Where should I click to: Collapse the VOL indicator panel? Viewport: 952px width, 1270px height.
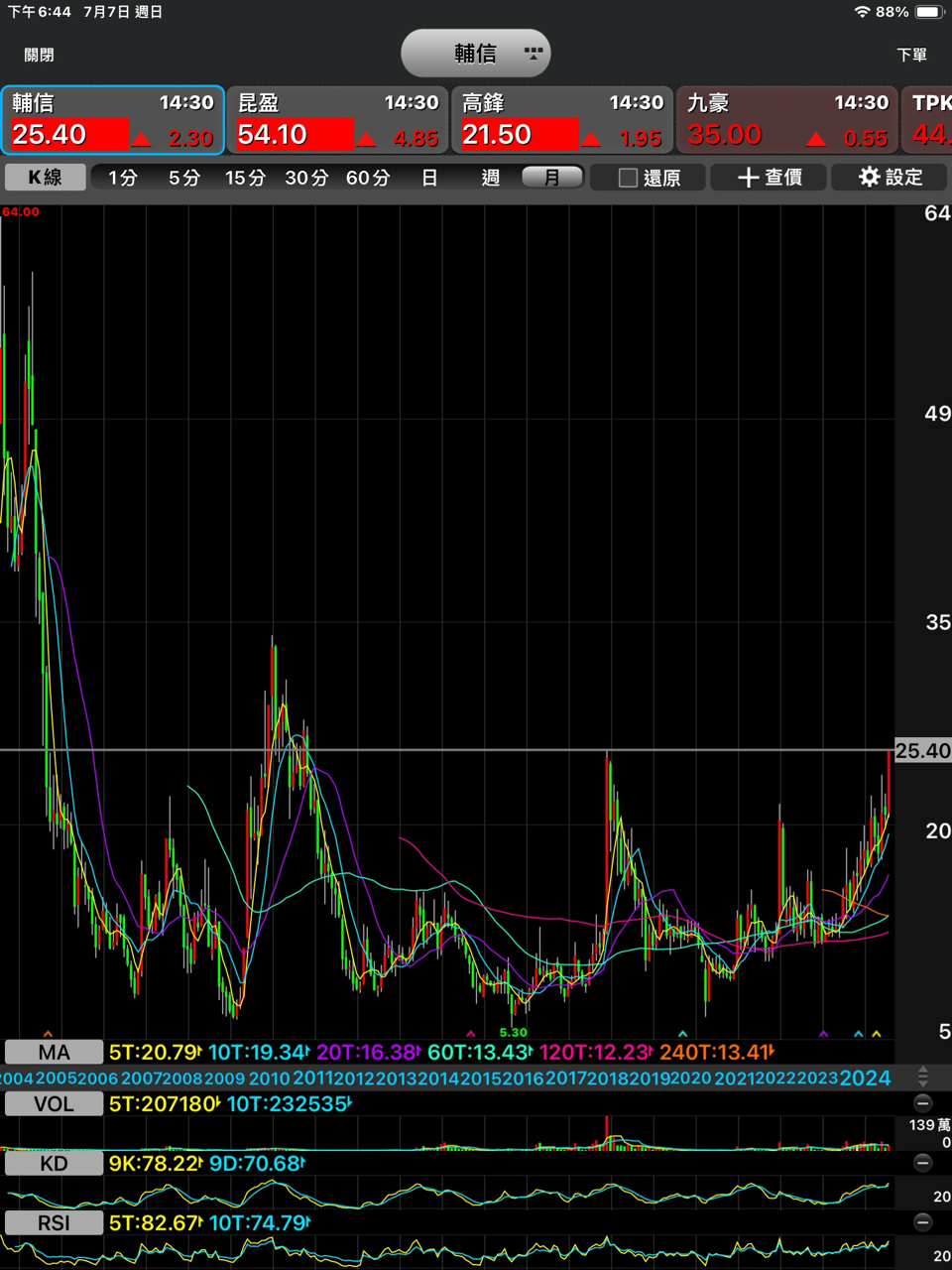point(922,1103)
